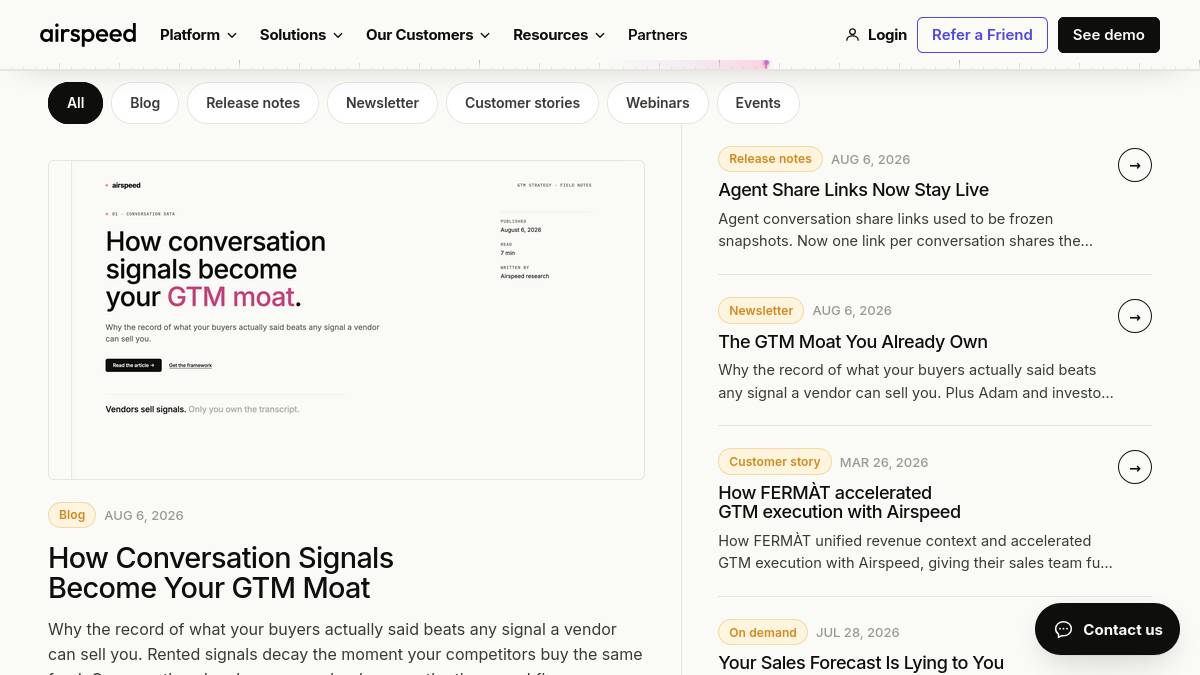The height and width of the screenshot is (675, 1200).
Task: Click the Agent Share Links article description text
Action: coord(905,230)
